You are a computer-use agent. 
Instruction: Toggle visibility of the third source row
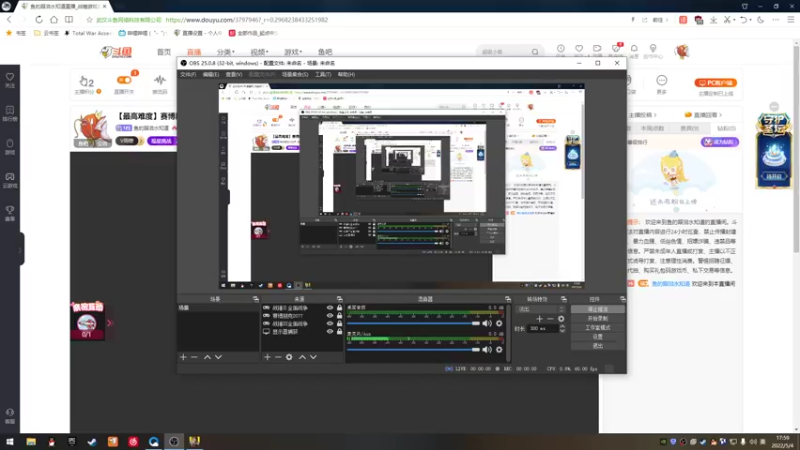click(330, 323)
